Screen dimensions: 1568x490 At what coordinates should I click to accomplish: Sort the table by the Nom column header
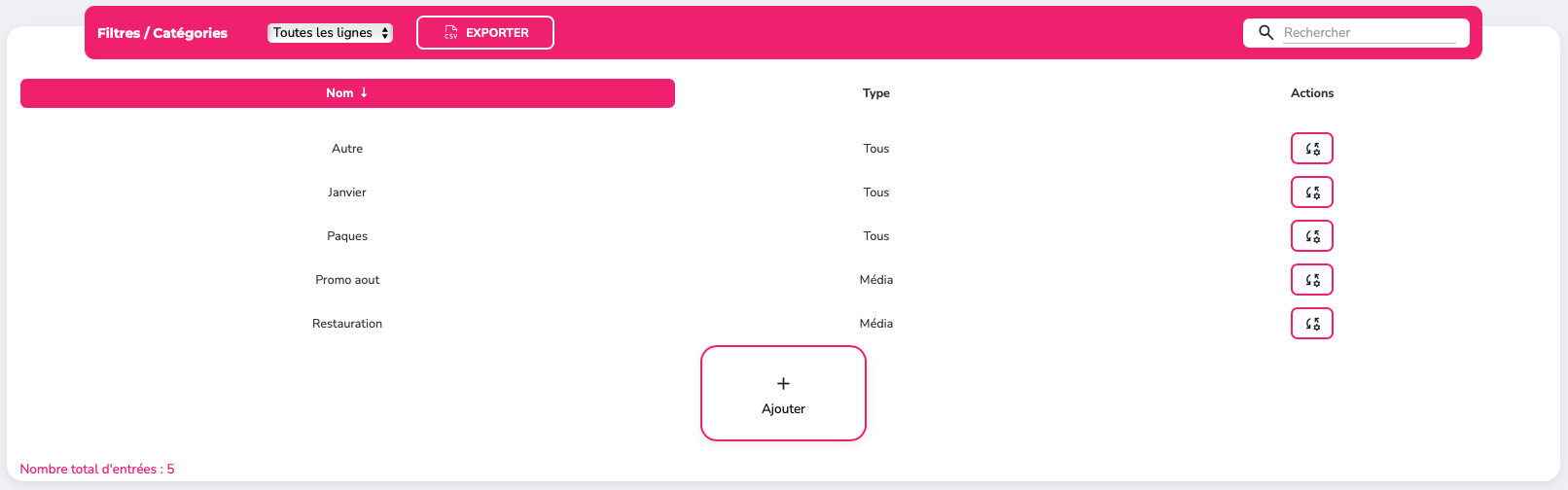point(347,93)
